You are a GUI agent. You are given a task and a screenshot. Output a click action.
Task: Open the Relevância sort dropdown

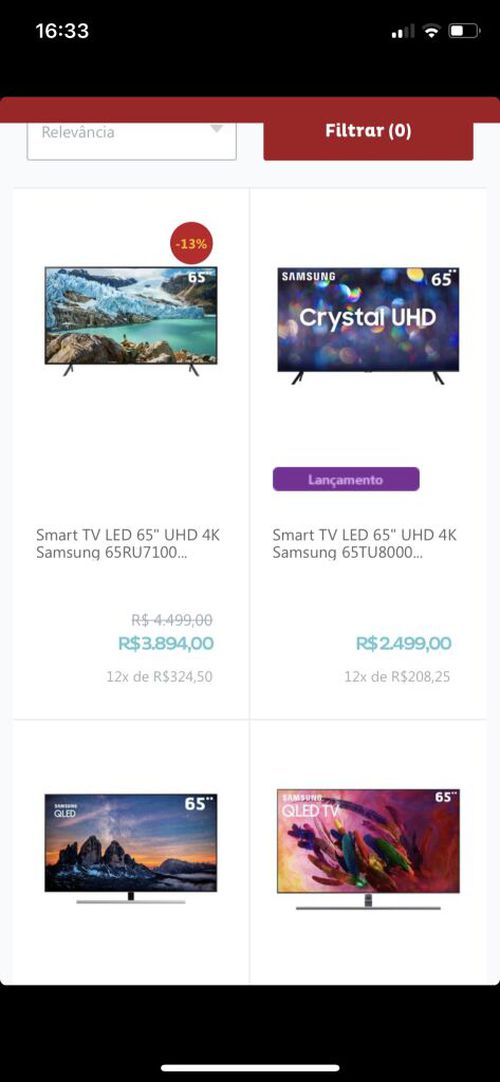click(x=132, y=140)
